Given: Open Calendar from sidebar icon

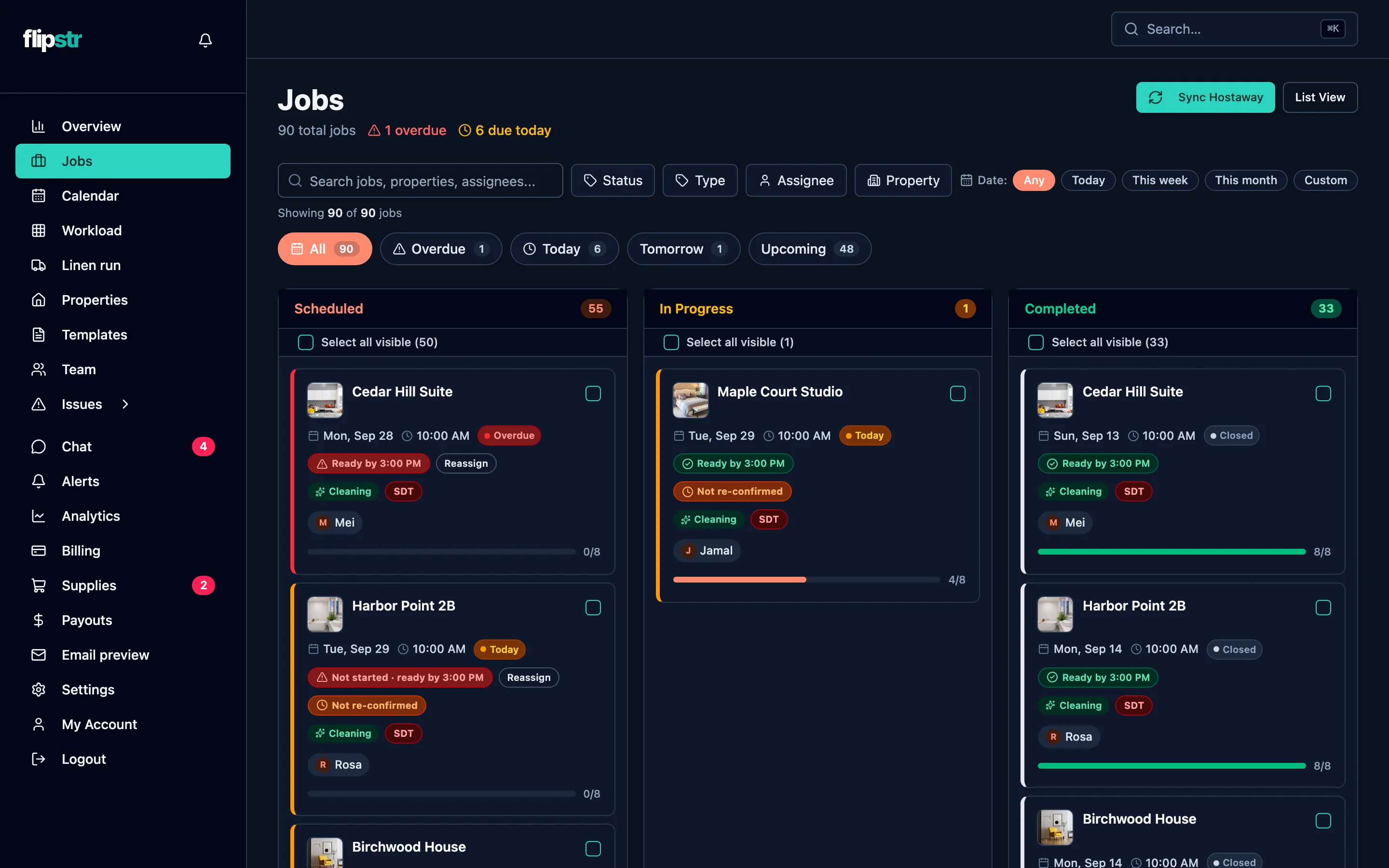Looking at the screenshot, I should point(39,196).
